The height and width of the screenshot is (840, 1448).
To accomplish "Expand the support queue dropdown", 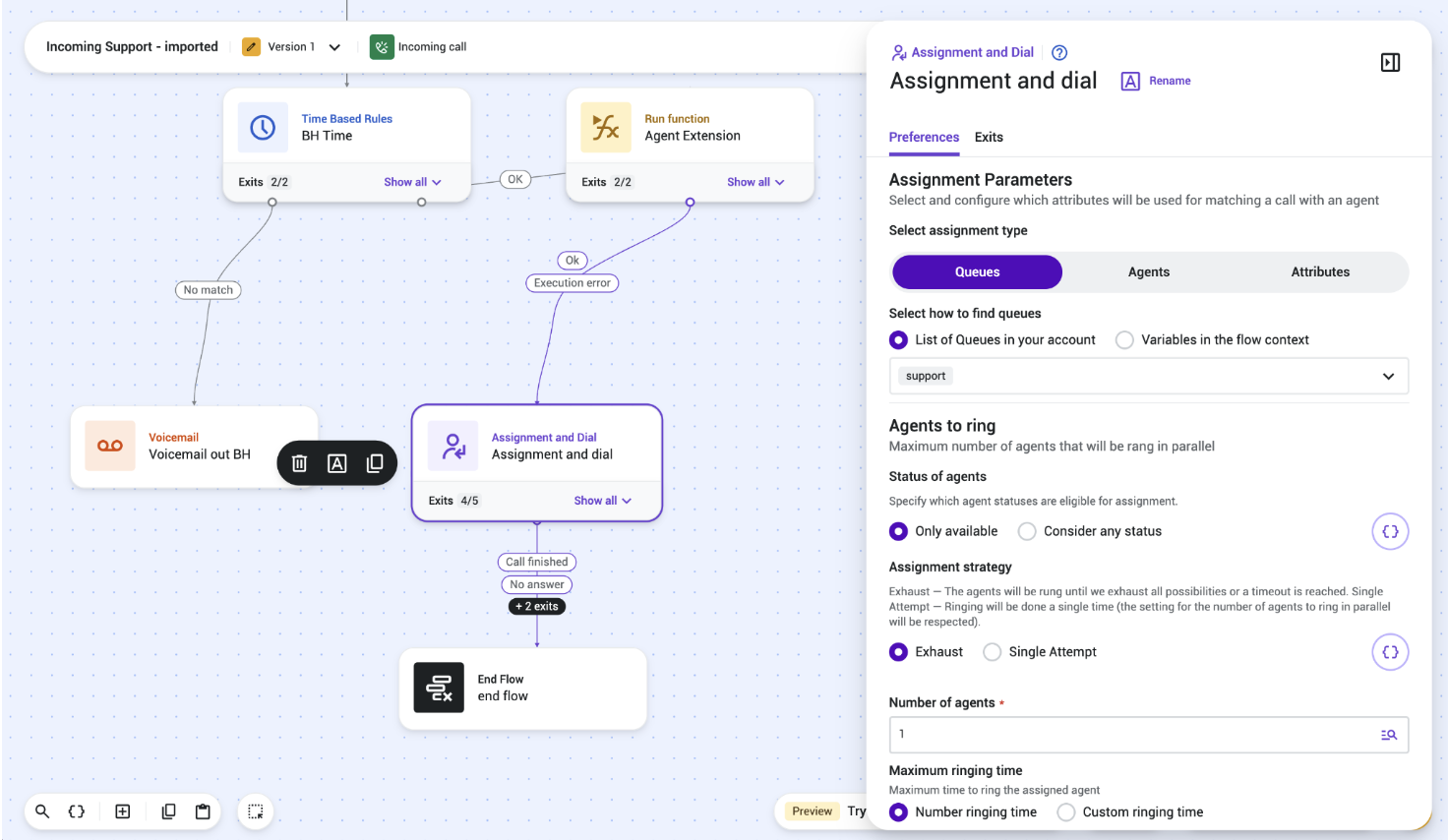I will (x=1388, y=377).
